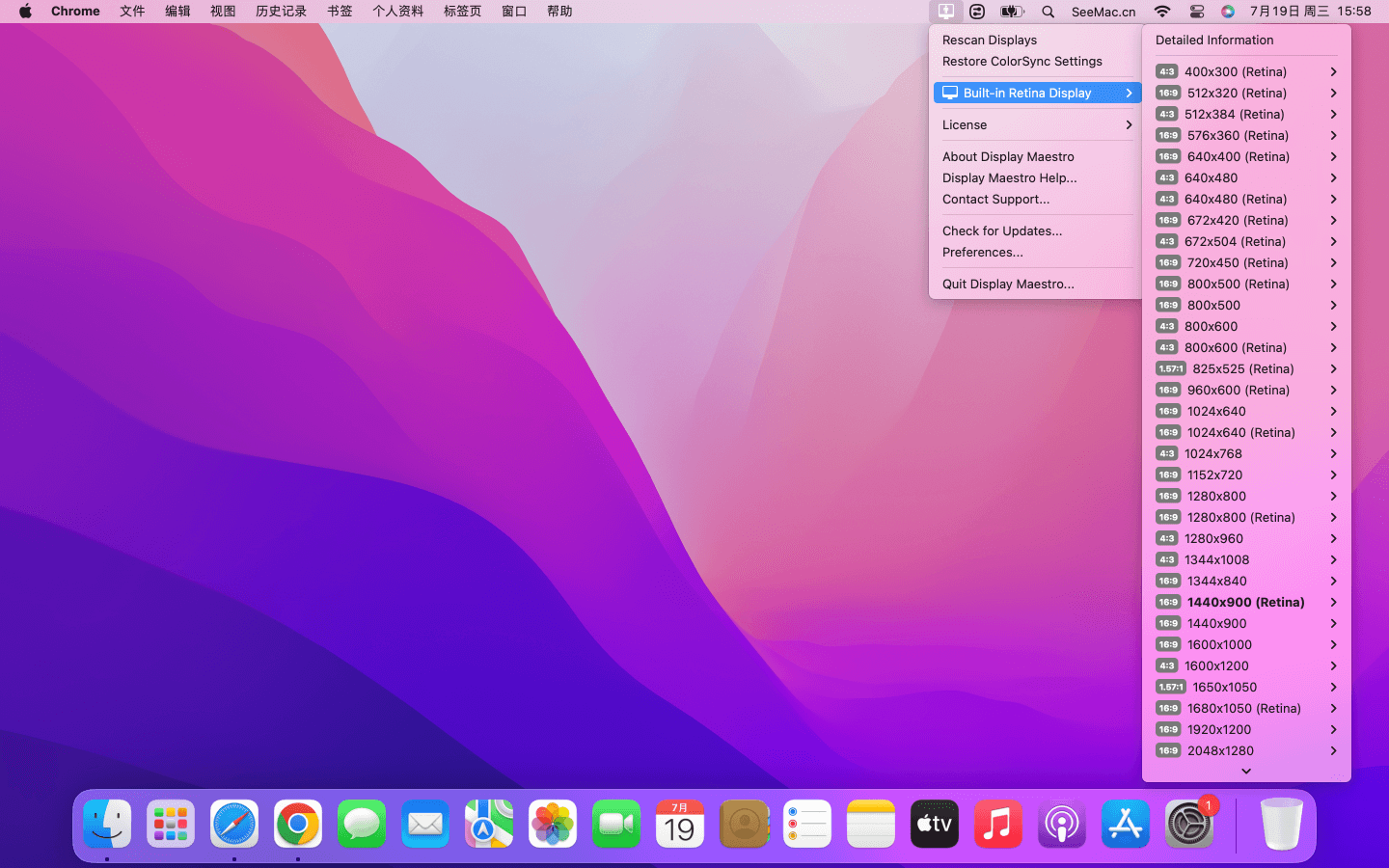This screenshot has height=868, width=1389.
Task: Launch Podcasts from the Dock
Action: tap(1062, 825)
